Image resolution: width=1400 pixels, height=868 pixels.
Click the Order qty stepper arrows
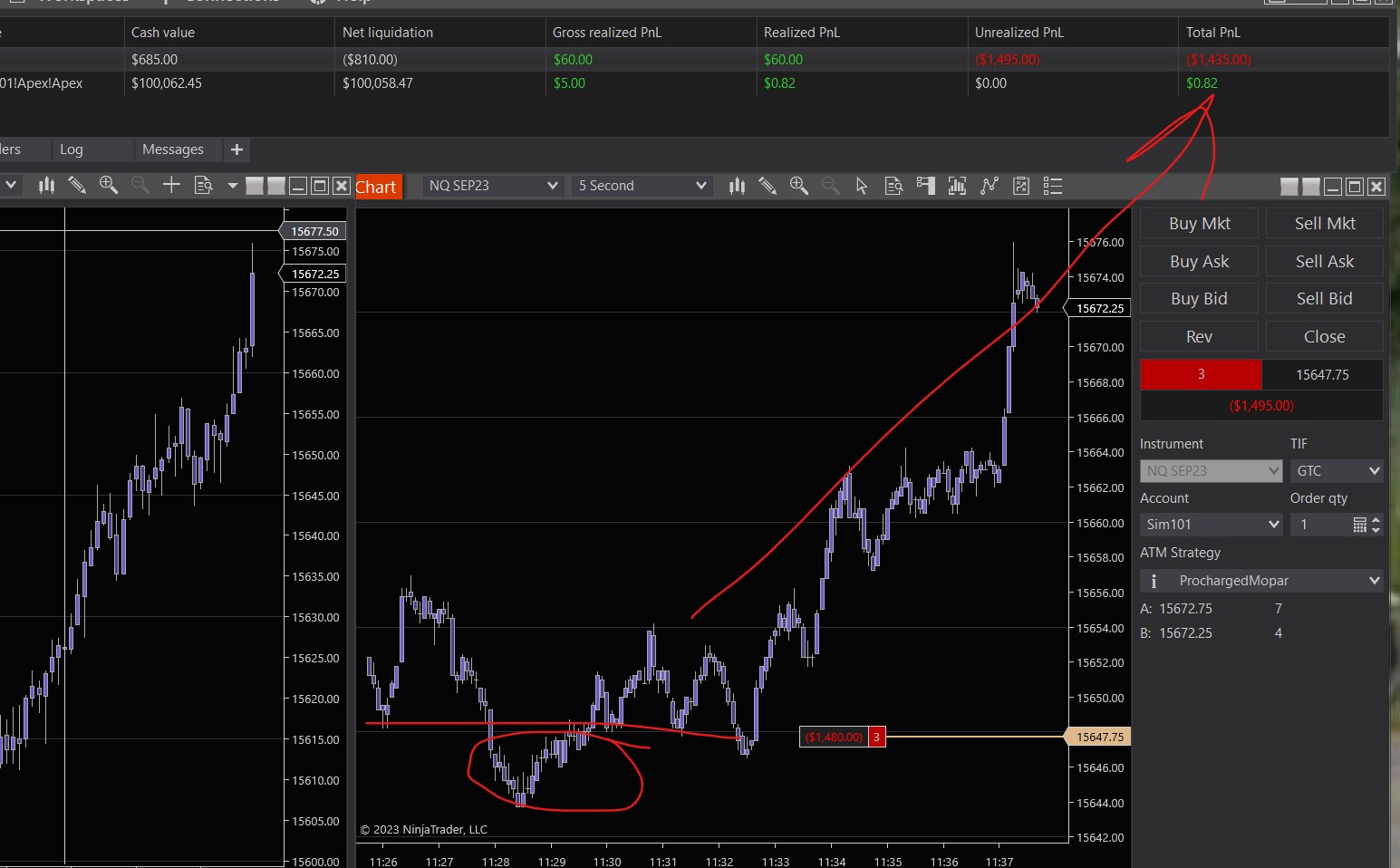(1376, 525)
